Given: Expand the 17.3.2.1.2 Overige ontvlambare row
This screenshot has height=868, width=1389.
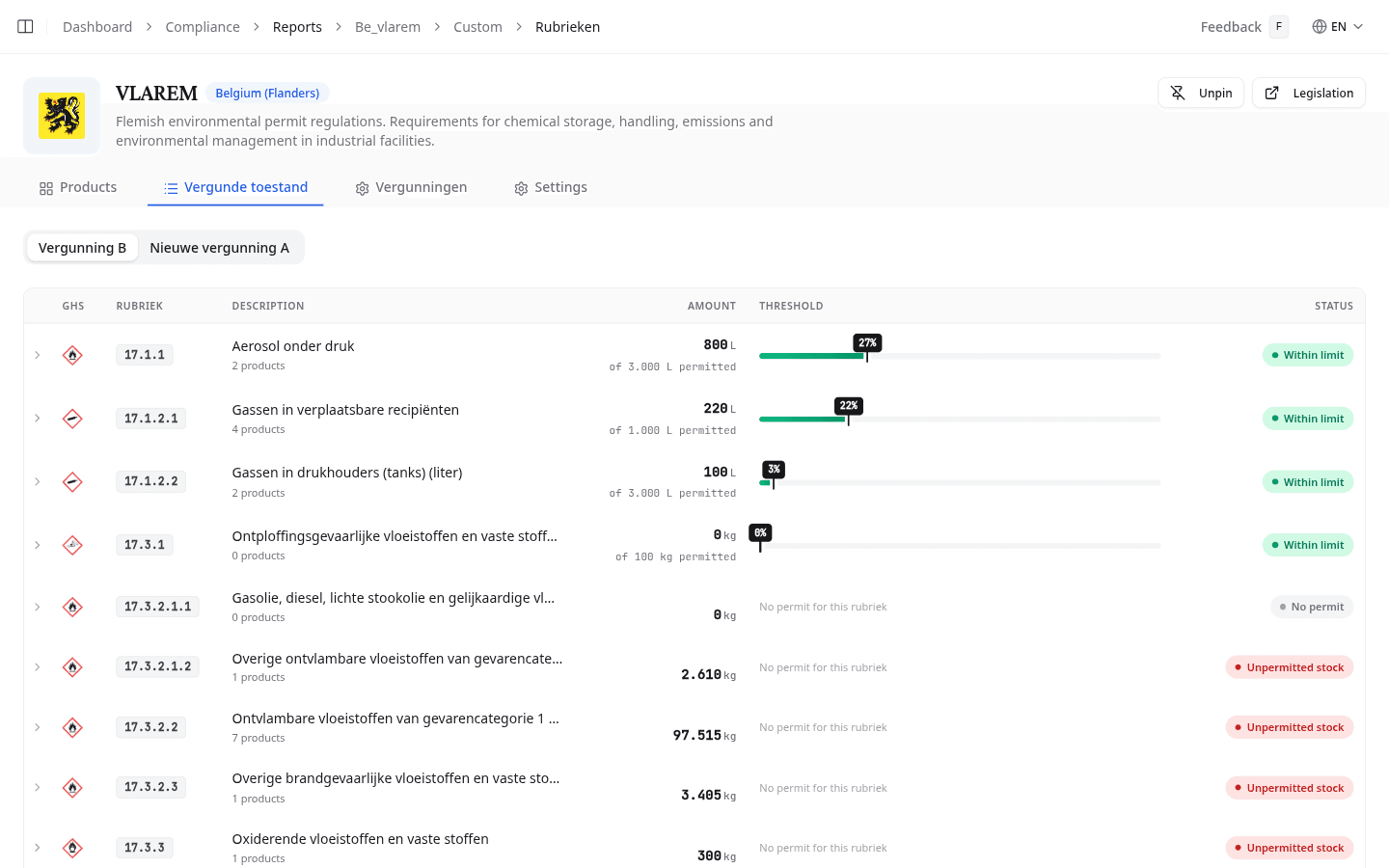Looking at the screenshot, I should click(x=38, y=666).
